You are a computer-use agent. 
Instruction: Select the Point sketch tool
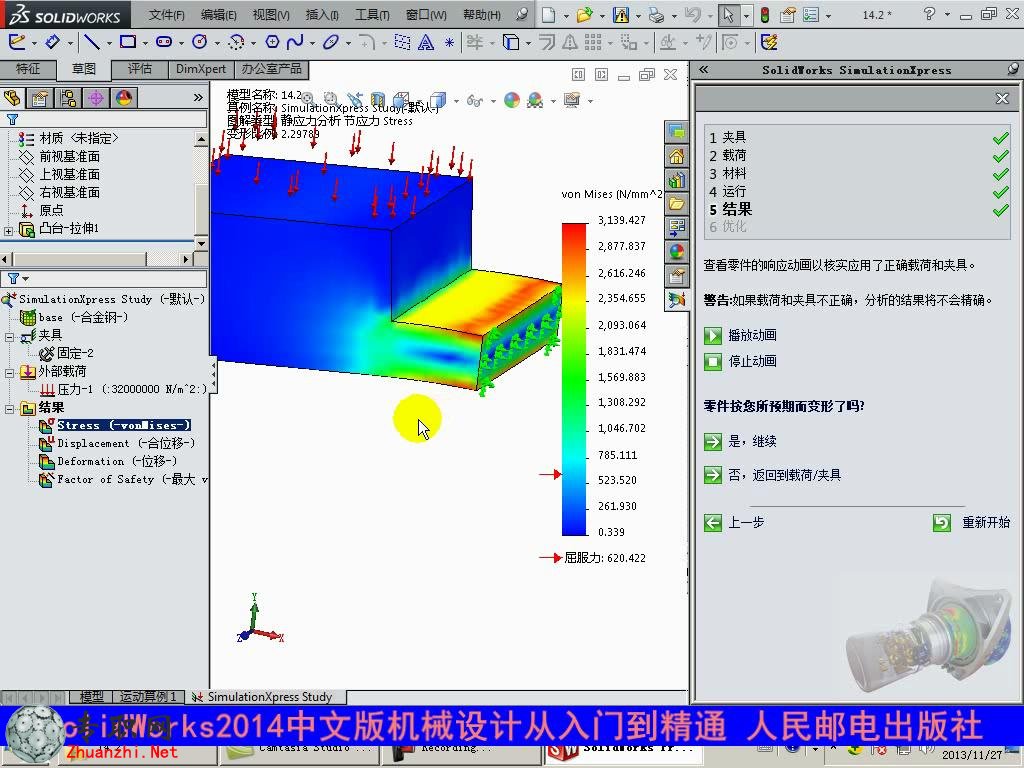tap(449, 43)
